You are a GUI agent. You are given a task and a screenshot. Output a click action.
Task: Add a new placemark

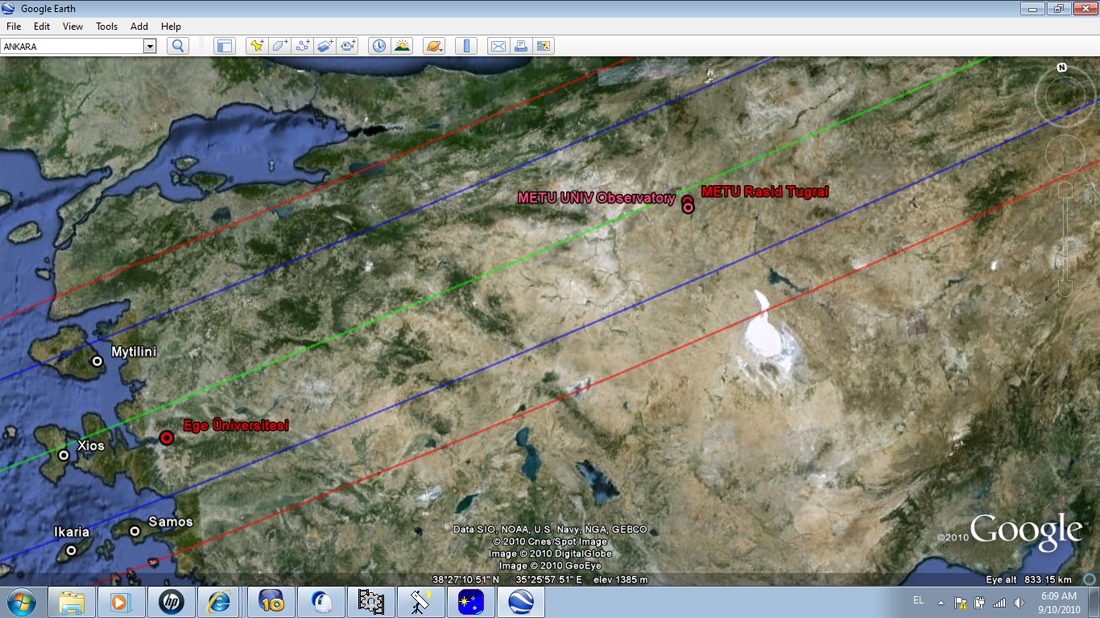257,46
